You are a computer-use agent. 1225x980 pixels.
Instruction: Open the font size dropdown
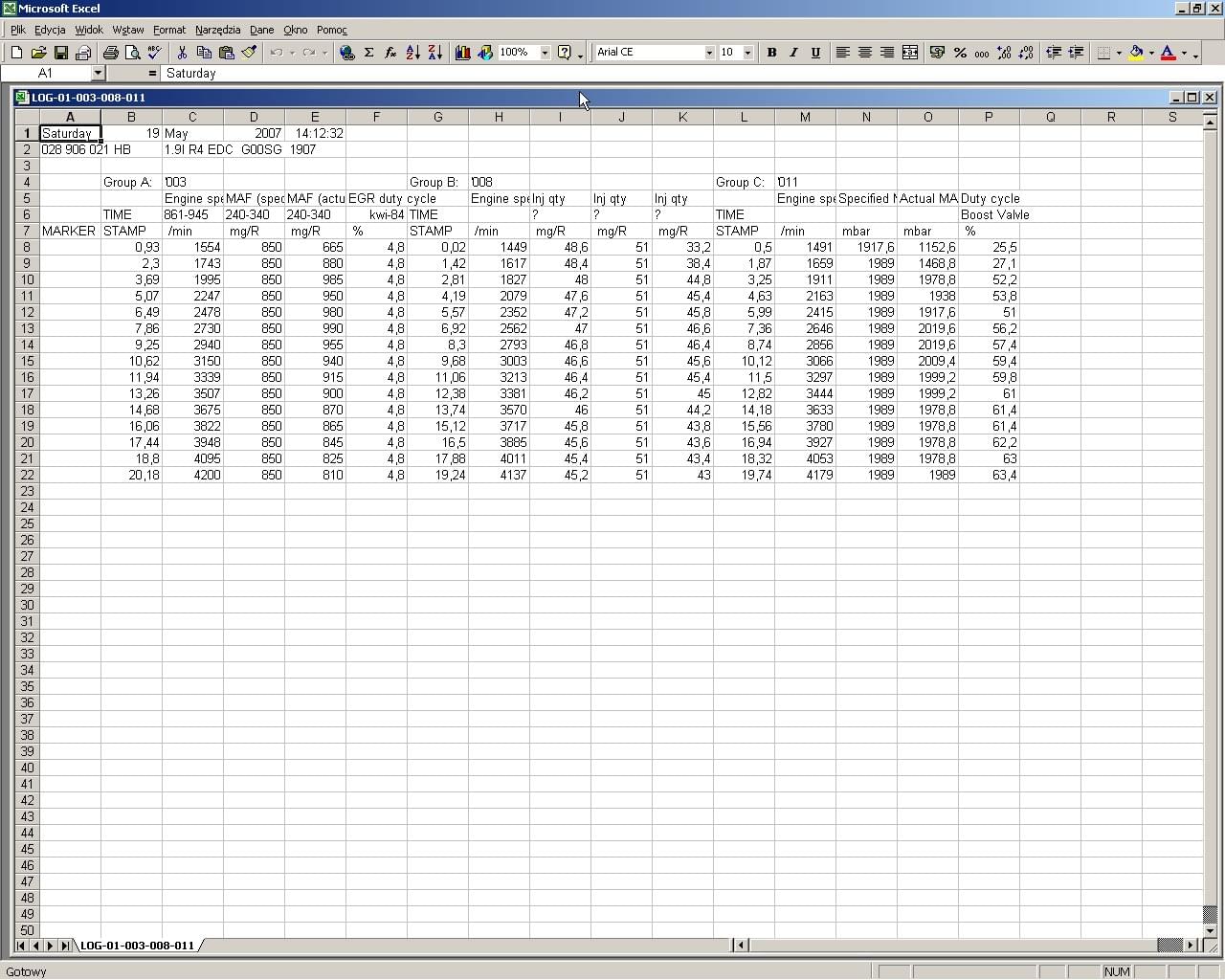point(747,53)
